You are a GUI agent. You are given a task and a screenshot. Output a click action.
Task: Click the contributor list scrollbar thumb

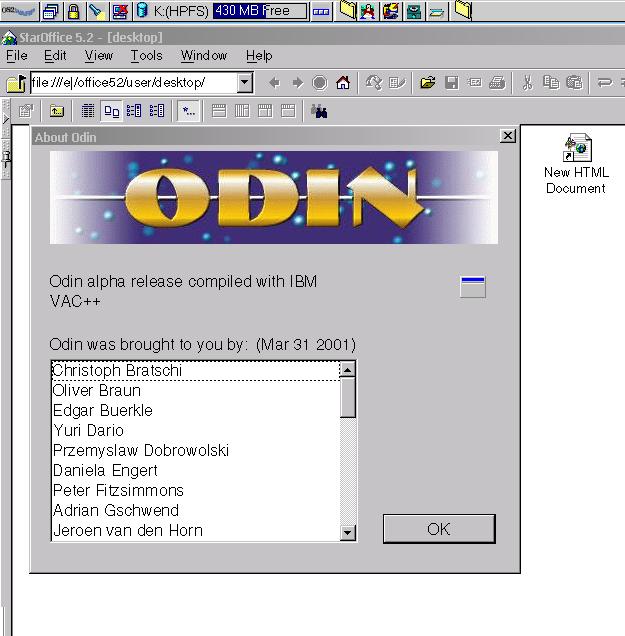pyautogui.click(x=348, y=398)
